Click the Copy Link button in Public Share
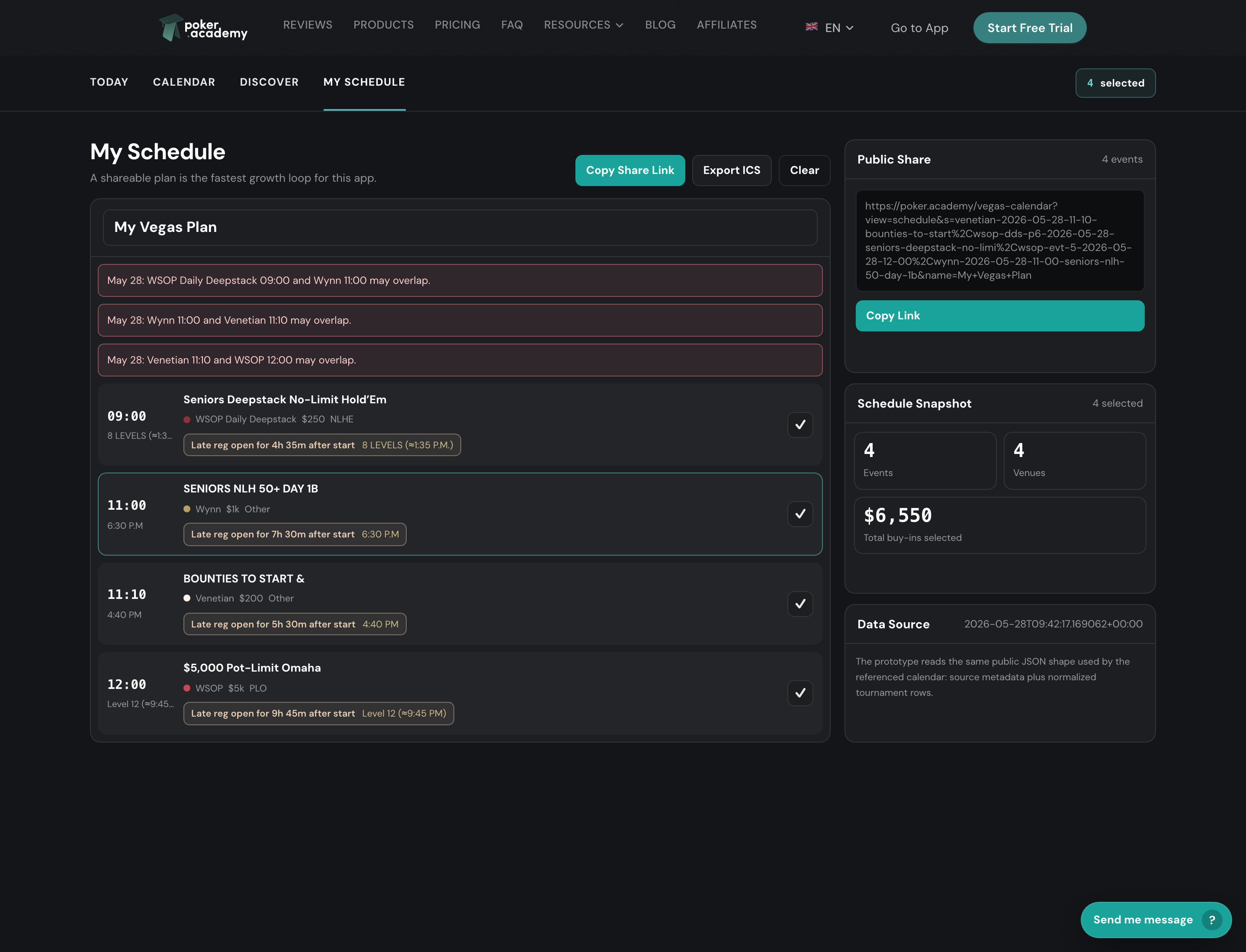This screenshot has height=952, width=1246. tap(999, 315)
